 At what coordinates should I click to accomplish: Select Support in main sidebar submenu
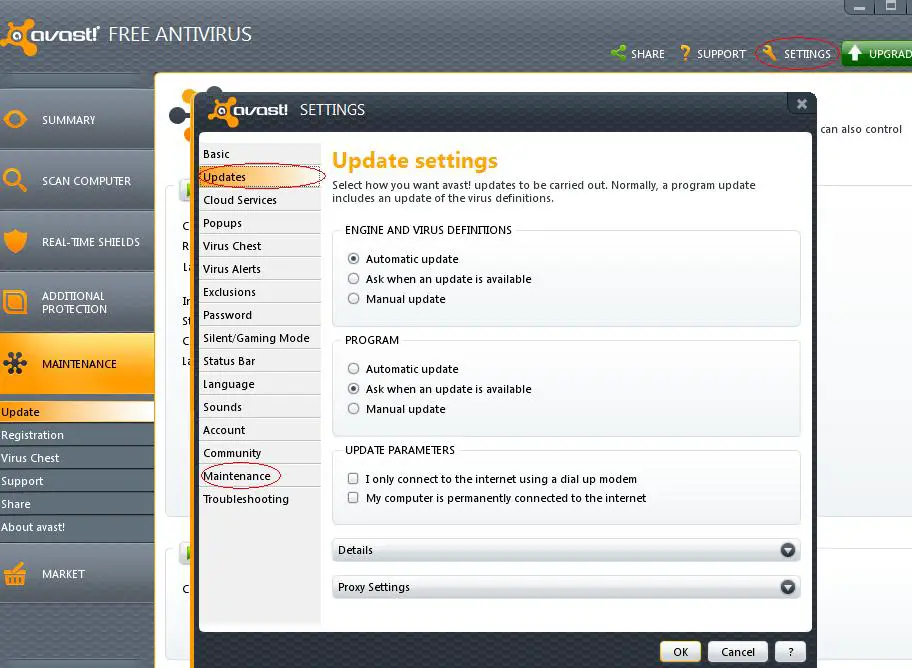tap(77, 481)
